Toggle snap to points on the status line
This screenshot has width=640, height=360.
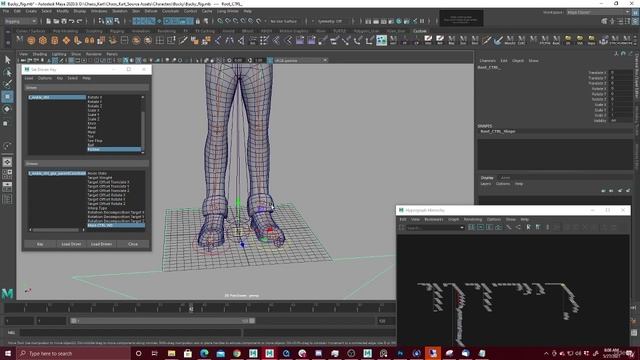tap(236, 21)
